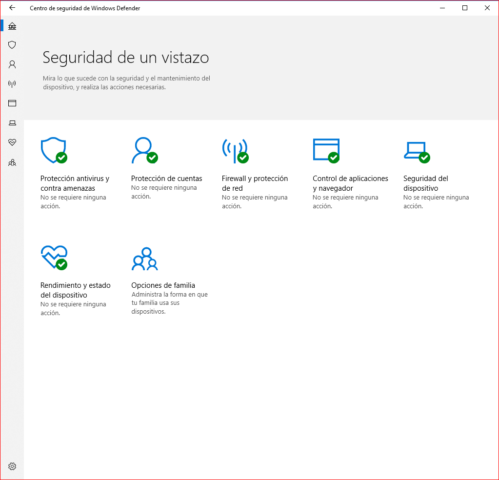The width and height of the screenshot is (499, 480).
Task: Open the Opciones de familia tile icon
Action: [x=145, y=259]
